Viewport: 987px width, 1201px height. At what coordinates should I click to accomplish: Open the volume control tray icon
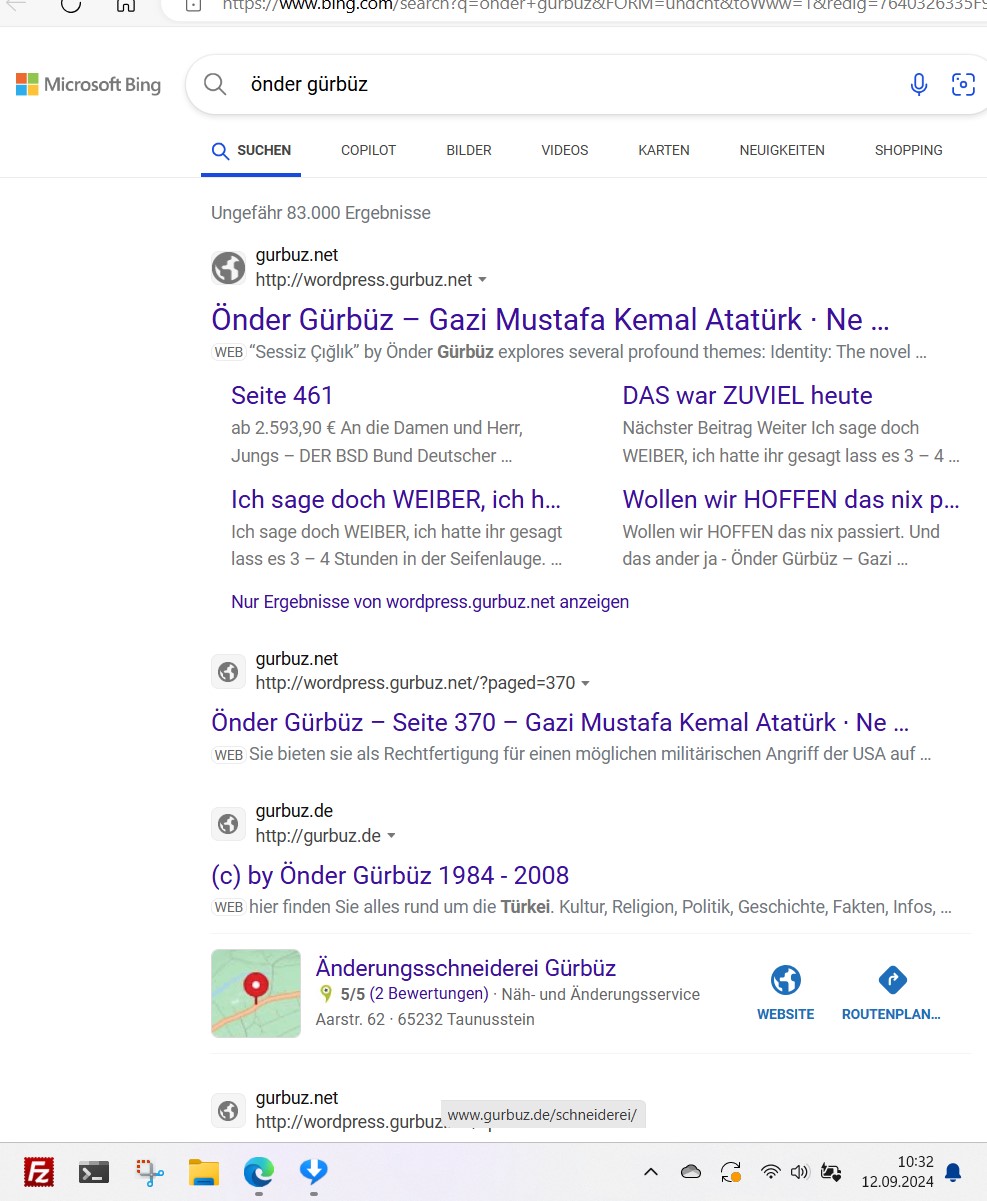pyautogui.click(x=799, y=1172)
